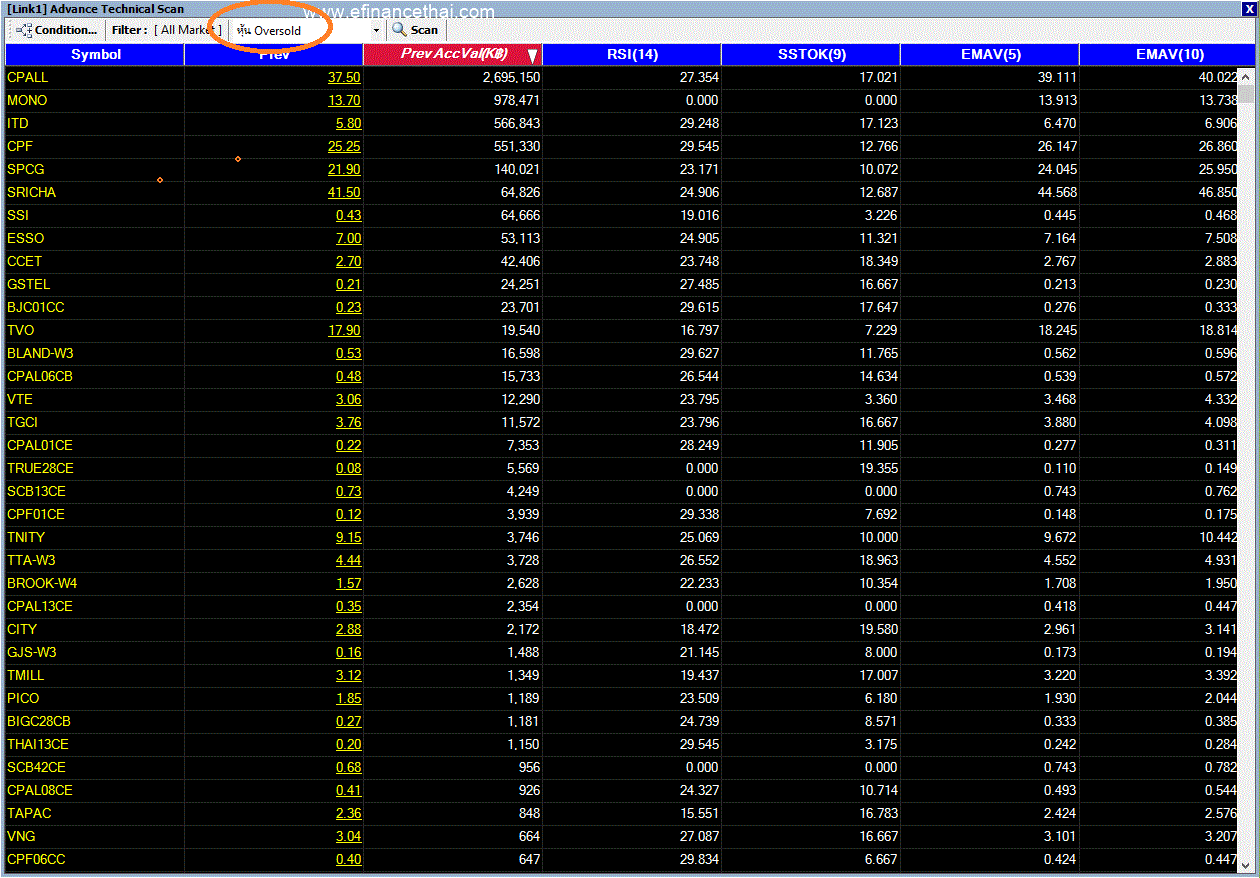Select the TGCI symbol
This screenshot has width=1260, height=878.
coord(22,422)
